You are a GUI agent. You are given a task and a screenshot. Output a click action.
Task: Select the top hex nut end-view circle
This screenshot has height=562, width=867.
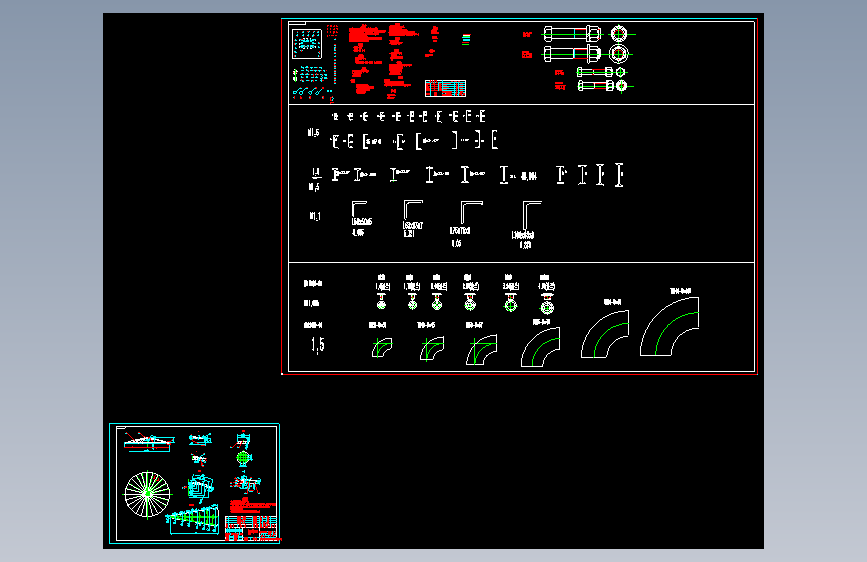619,34
